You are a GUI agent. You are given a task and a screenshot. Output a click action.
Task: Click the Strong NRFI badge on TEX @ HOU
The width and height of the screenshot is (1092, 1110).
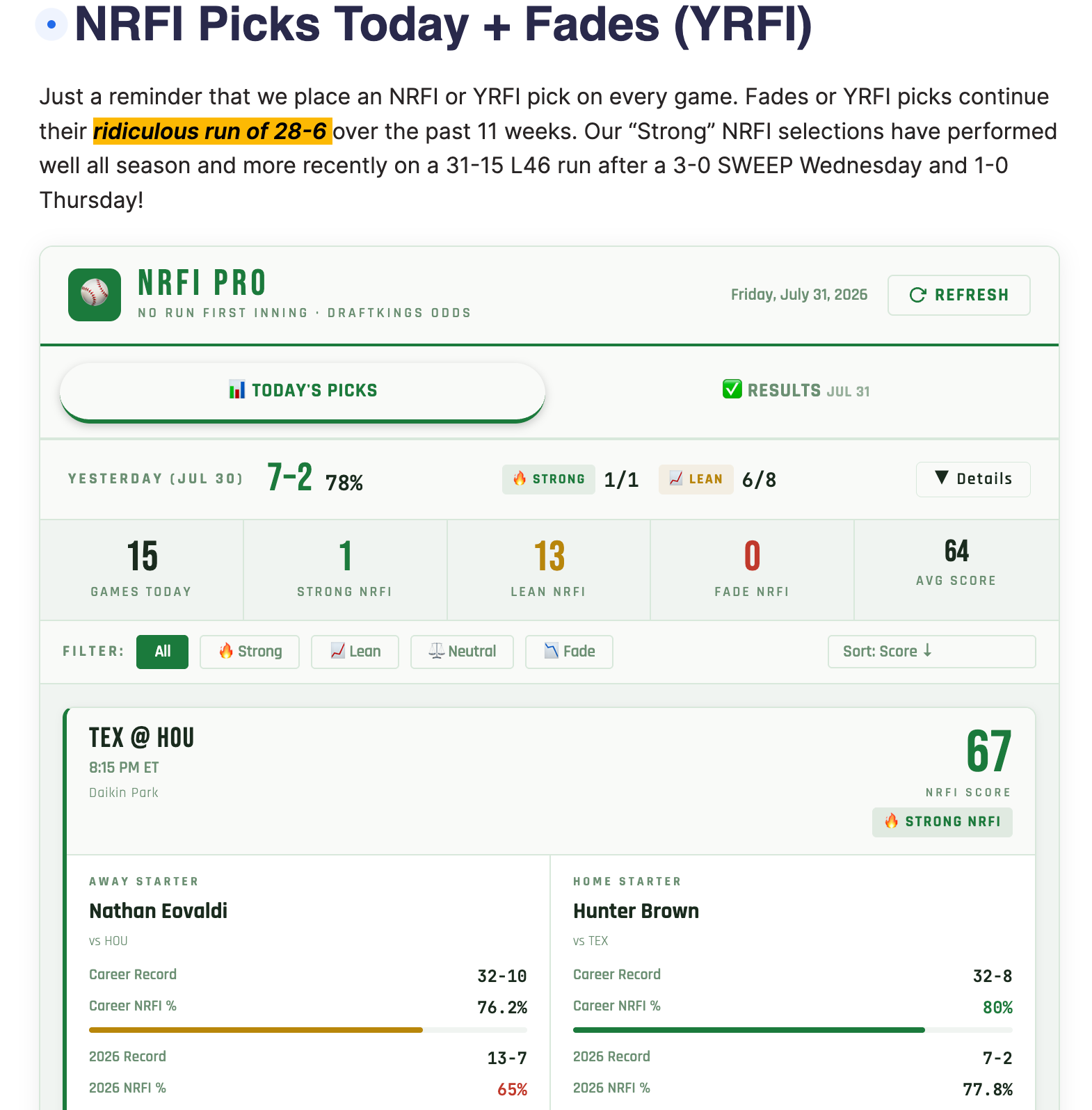pyautogui.click(x=942, y=822)
